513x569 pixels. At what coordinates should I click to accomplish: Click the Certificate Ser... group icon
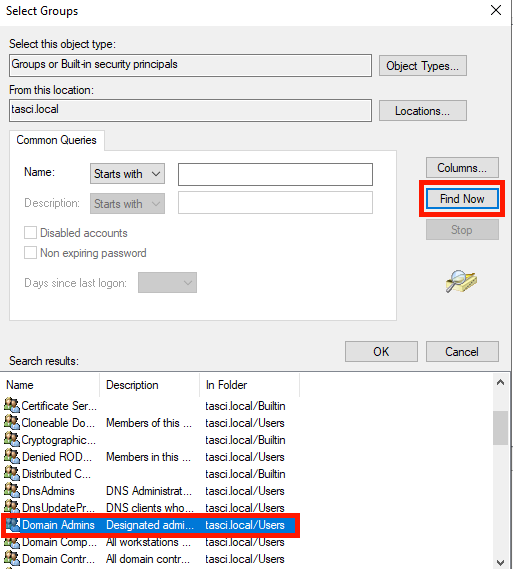click(12, 405)
